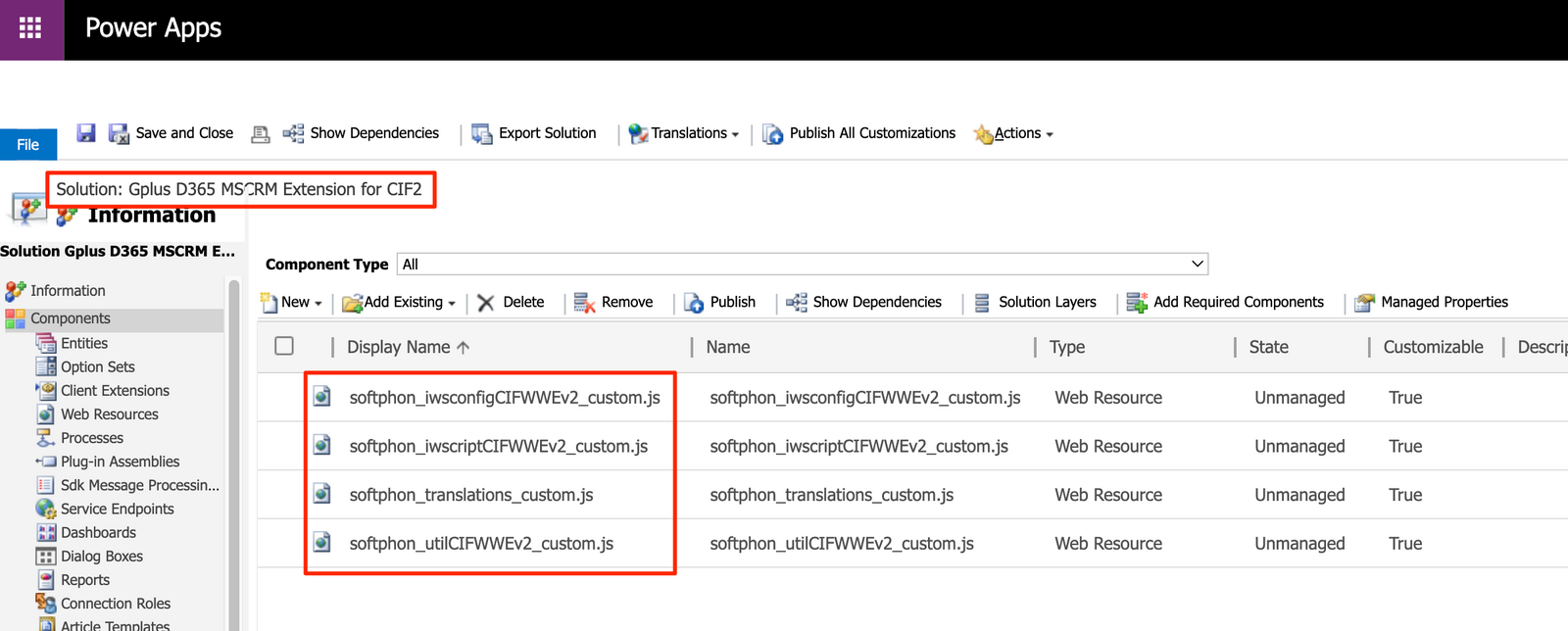Screen dimensions: 1568x631
Task: Click the grid toolbar Show Dependencies icon
Action: [797, 303]
